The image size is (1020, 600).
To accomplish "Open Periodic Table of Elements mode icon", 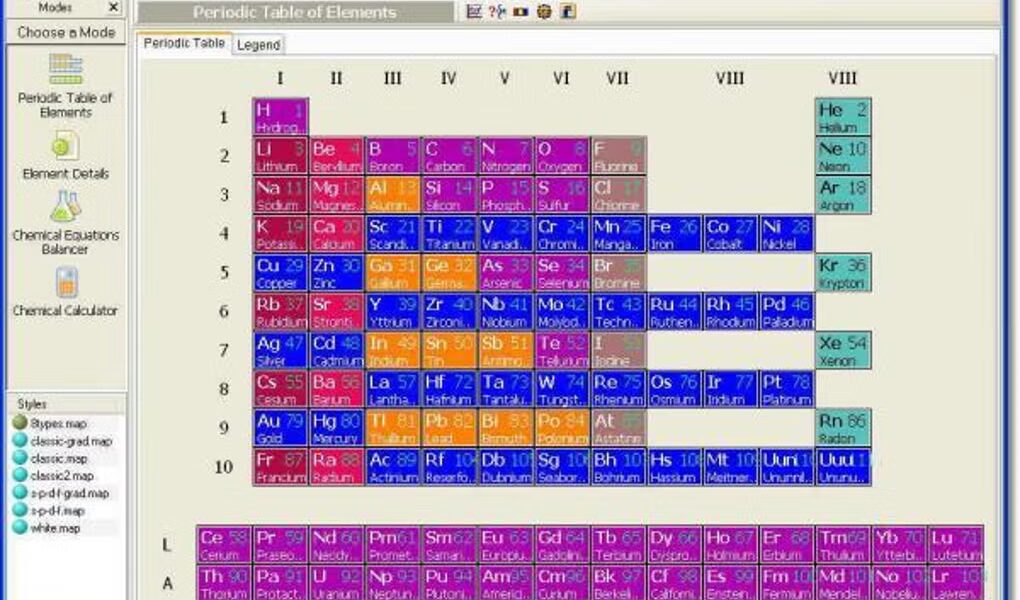I will [x=65, y=71].
